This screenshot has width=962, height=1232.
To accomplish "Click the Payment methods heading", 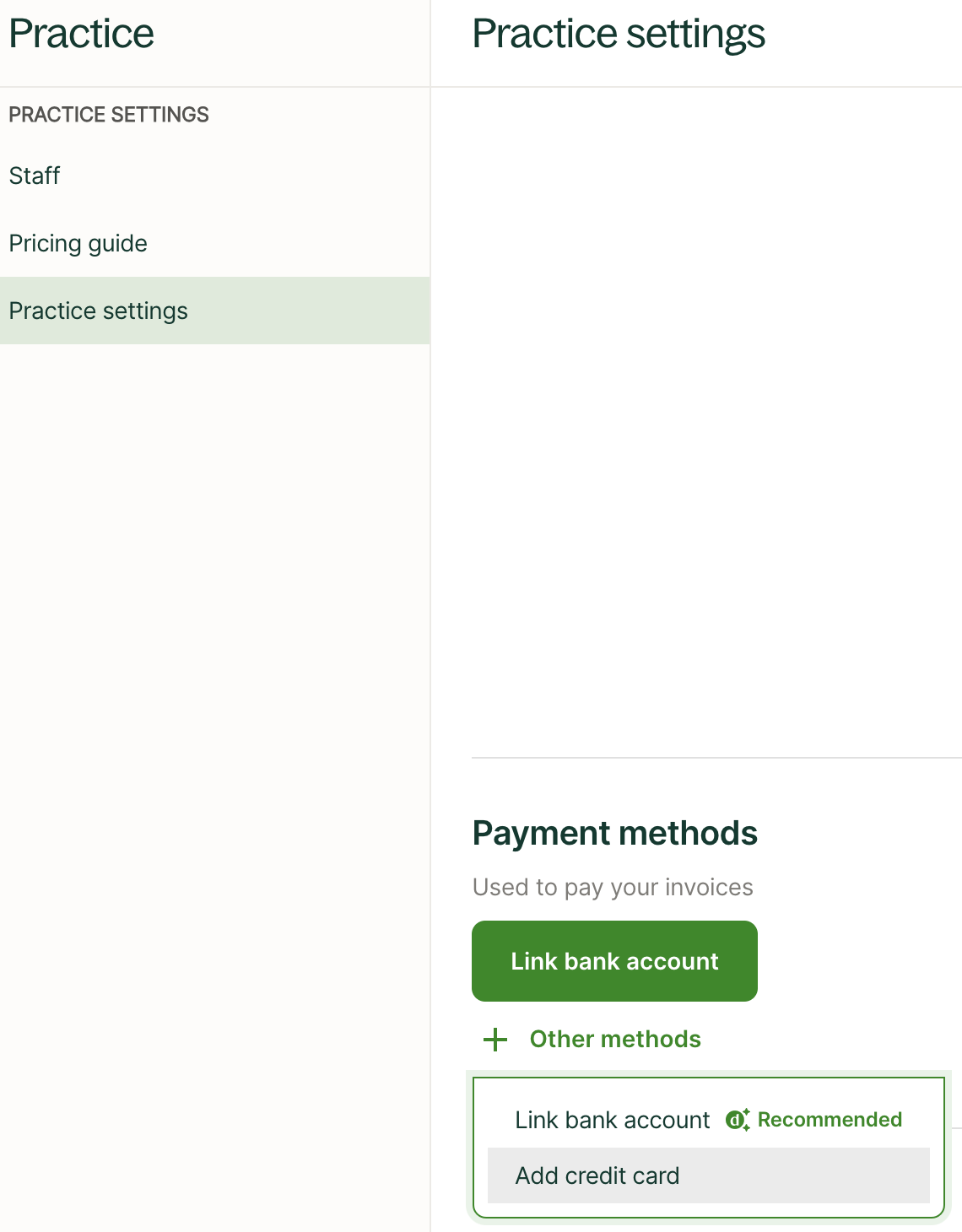I will pyautogui.click(x=615, y=833).
